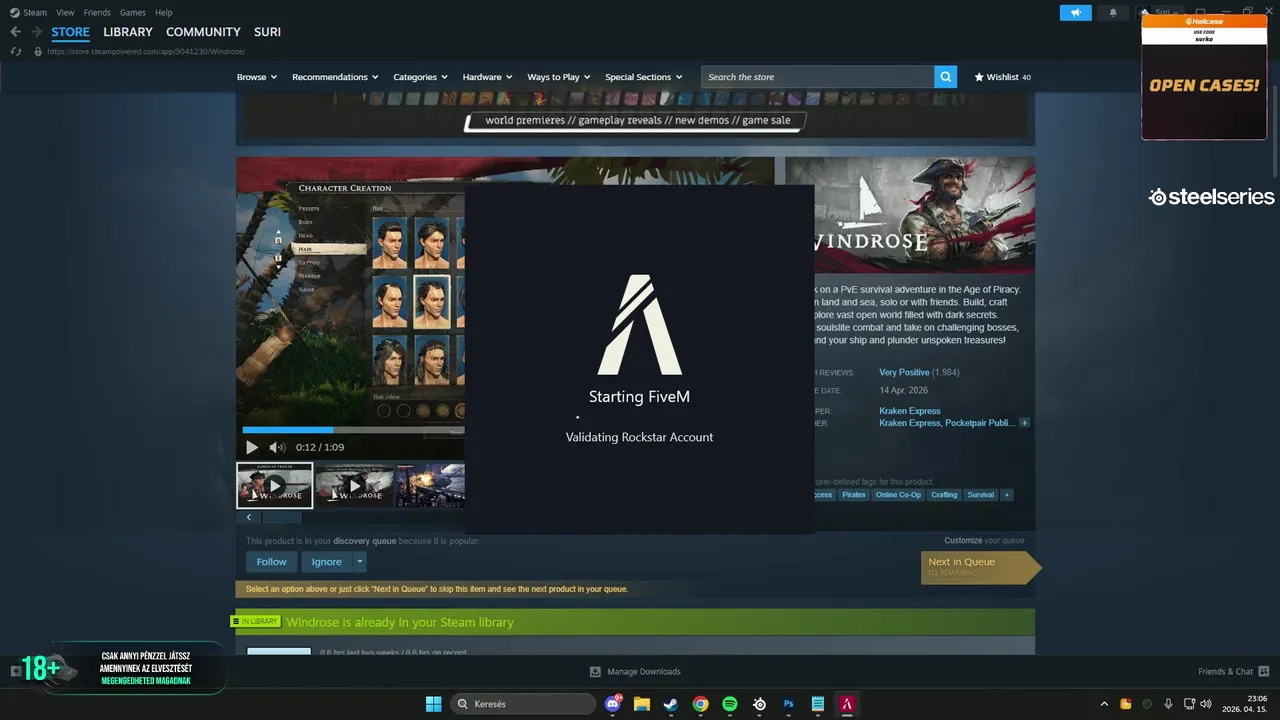Open the Ignore options dropdown arrow
Screen dimensions: 1280x720
(360, 562)
